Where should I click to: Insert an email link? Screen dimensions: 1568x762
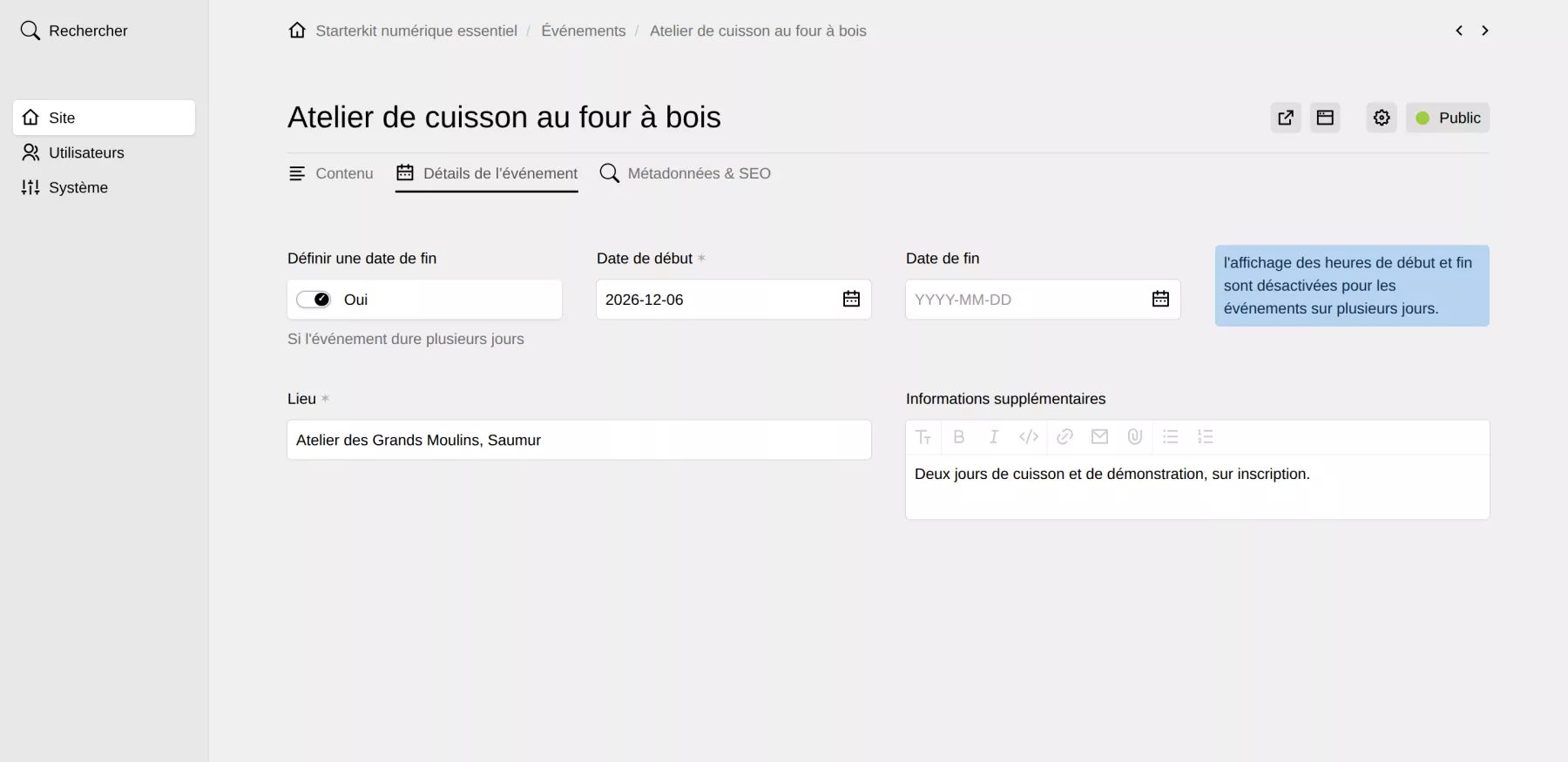1100,437
